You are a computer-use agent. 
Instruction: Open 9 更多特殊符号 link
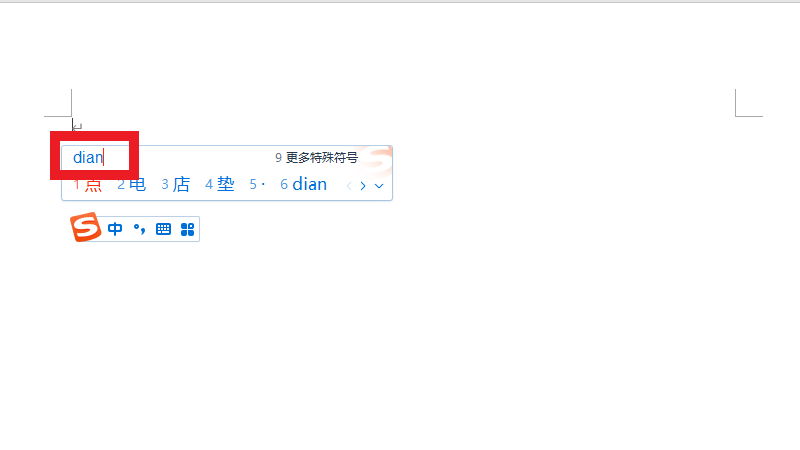point(316,158)
